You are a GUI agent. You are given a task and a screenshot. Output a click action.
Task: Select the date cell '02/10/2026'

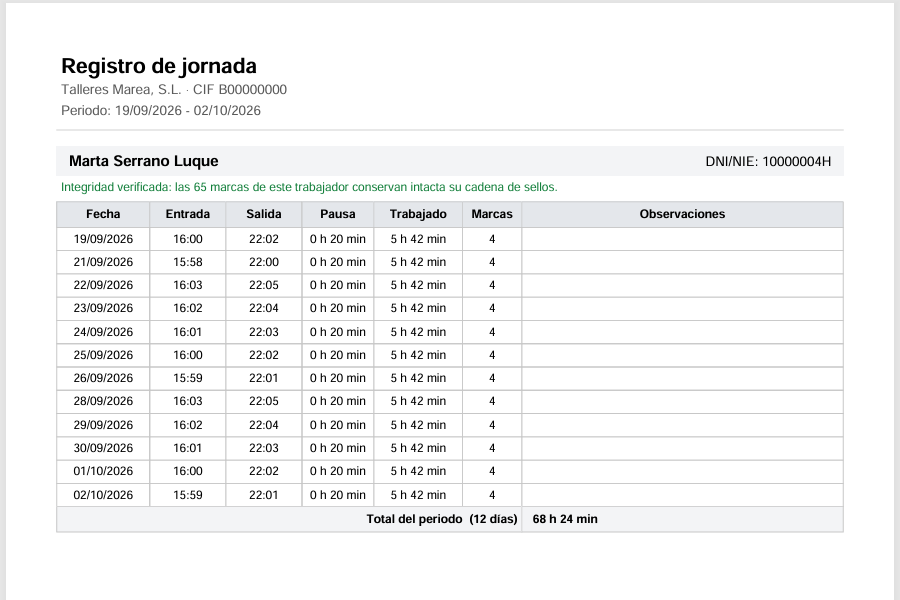pyautogui.click(x=103, y=495)
